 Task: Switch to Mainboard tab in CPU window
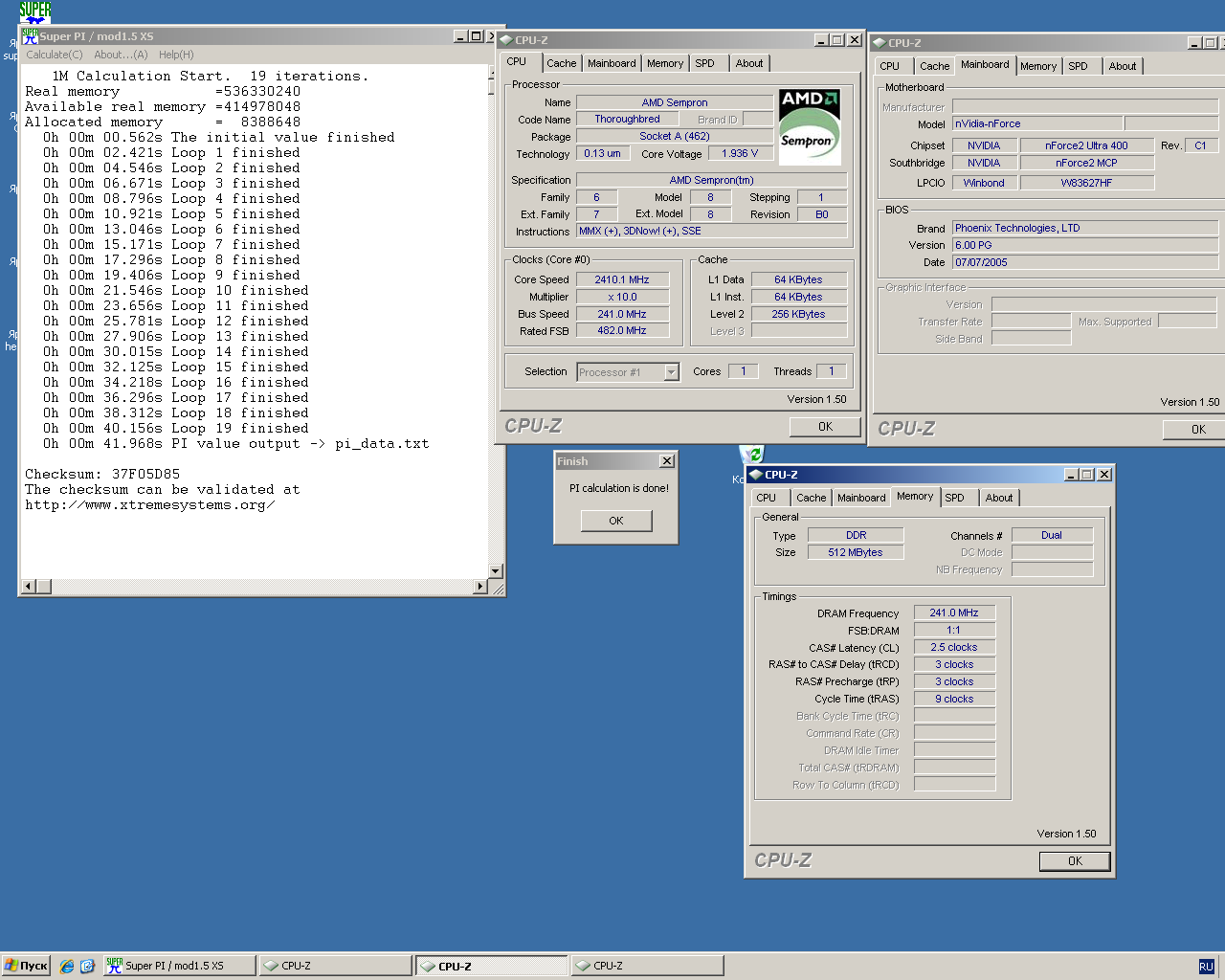pos(612,63)
